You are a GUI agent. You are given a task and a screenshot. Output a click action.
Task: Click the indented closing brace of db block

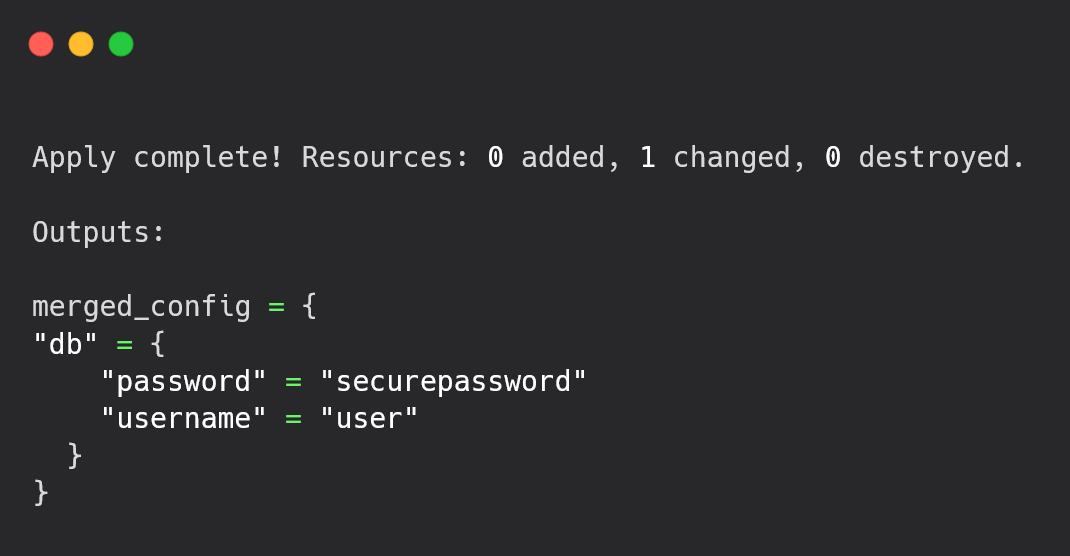click(75, 455)
